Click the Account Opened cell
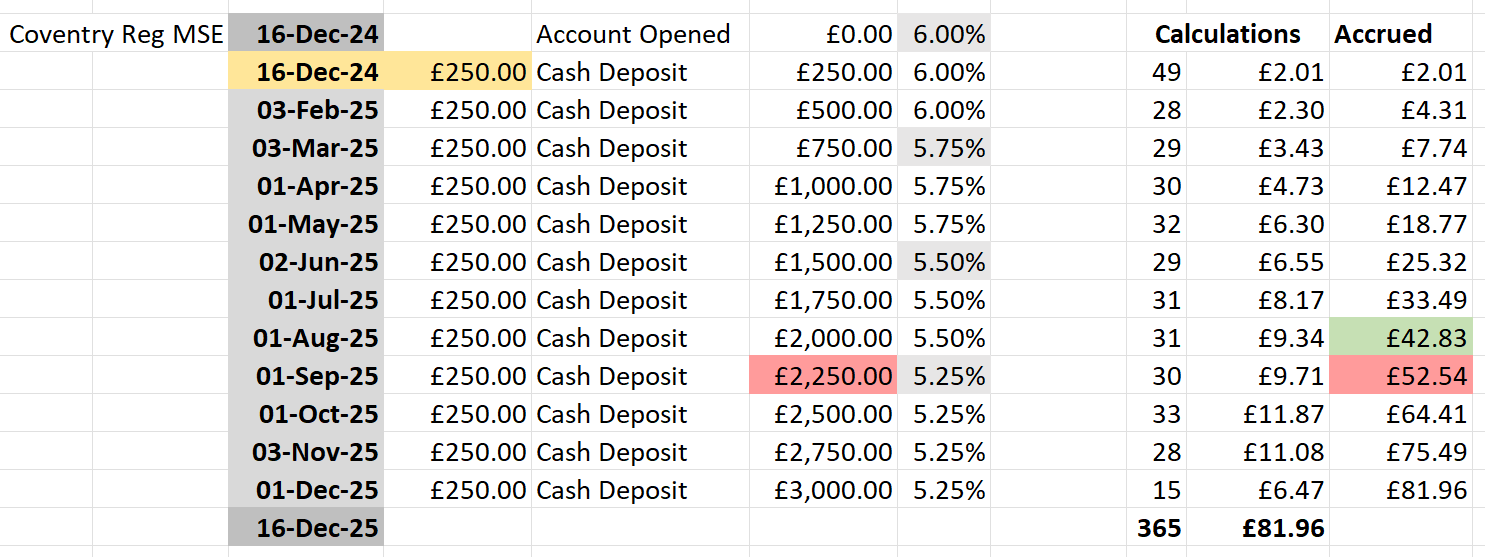Viewport: 1485px width, 557px height. 633,35
